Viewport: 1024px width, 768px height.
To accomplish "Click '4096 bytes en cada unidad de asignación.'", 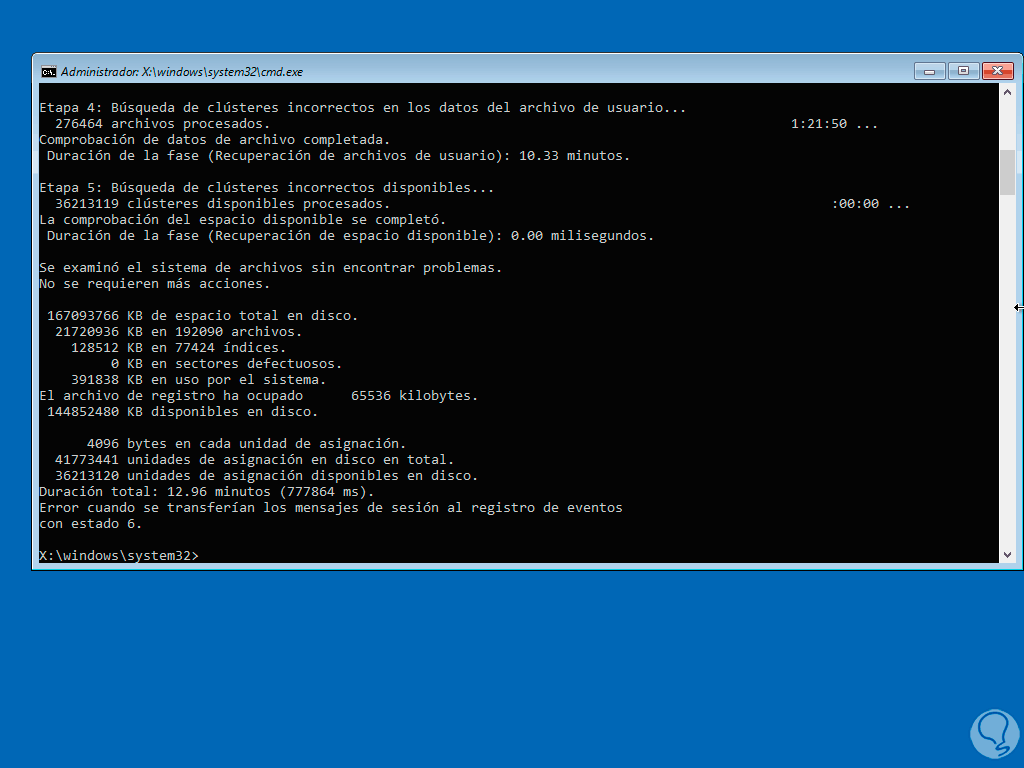I will pyautogui.click(x=246, y=444).
